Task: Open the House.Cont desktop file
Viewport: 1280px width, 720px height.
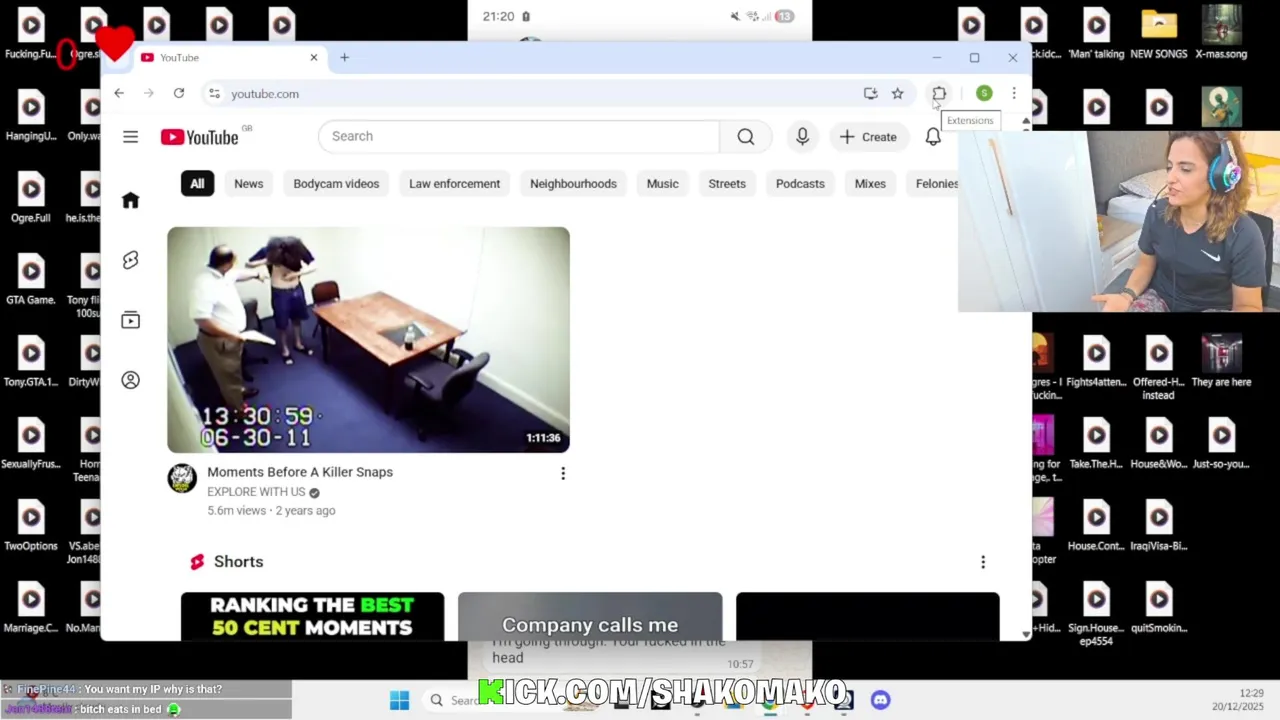Action: (1096, 526)
